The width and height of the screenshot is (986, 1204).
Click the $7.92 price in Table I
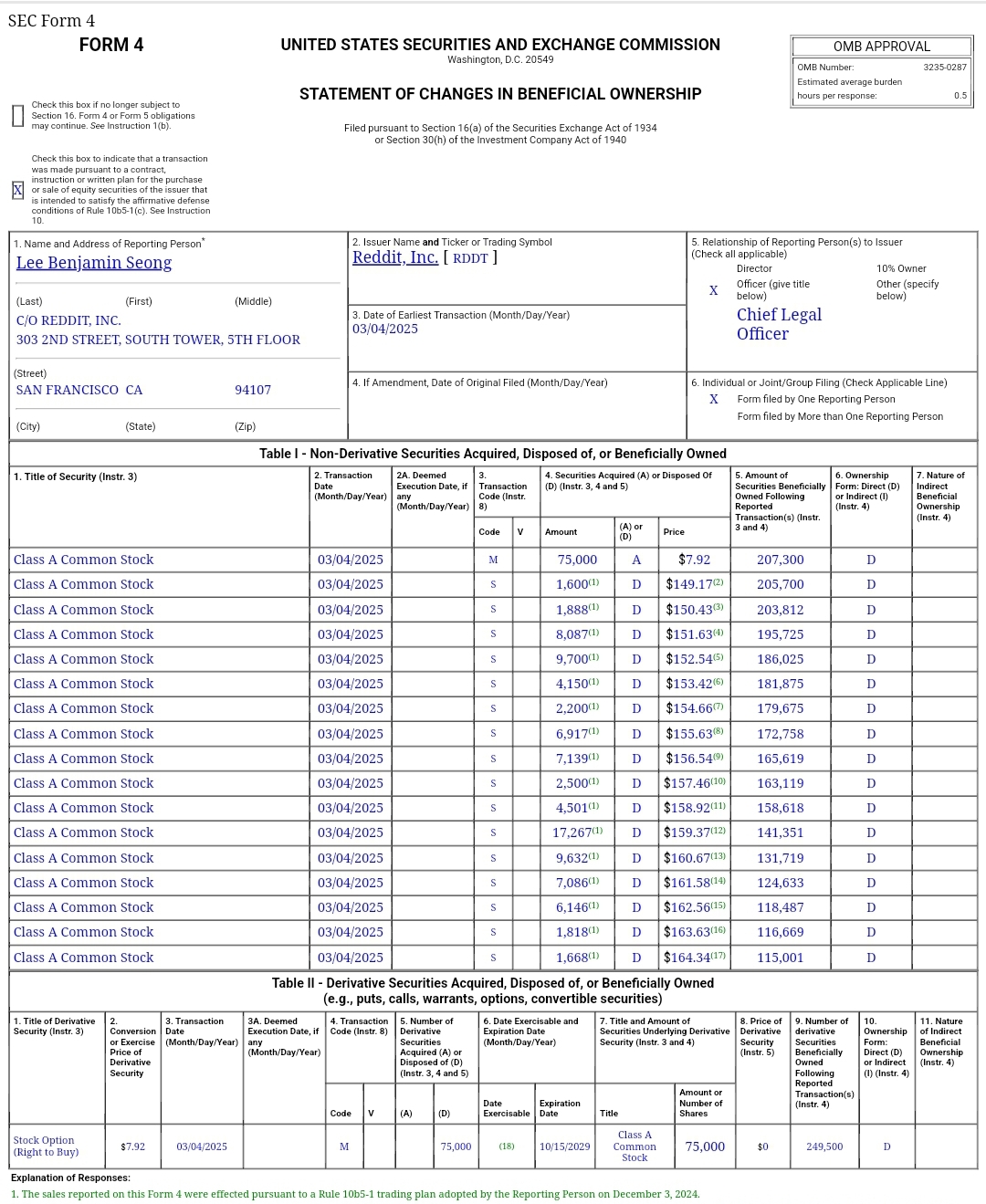pyautogui.click(x=694, y=560)
